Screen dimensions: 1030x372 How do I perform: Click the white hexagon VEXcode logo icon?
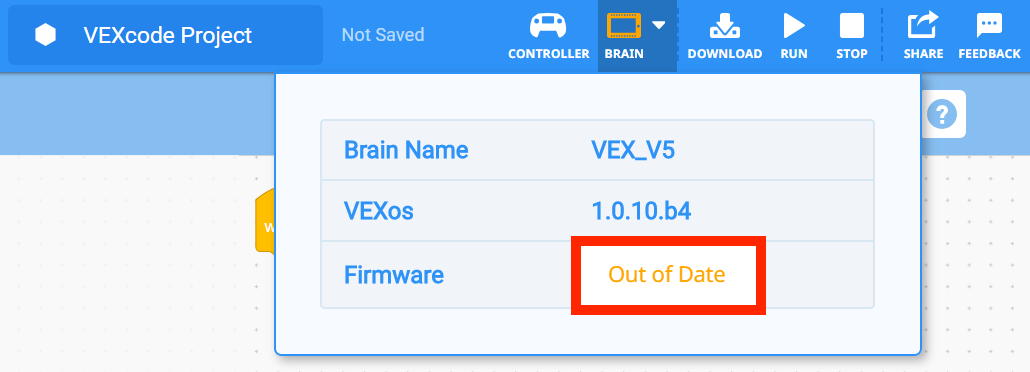point(45,35)
